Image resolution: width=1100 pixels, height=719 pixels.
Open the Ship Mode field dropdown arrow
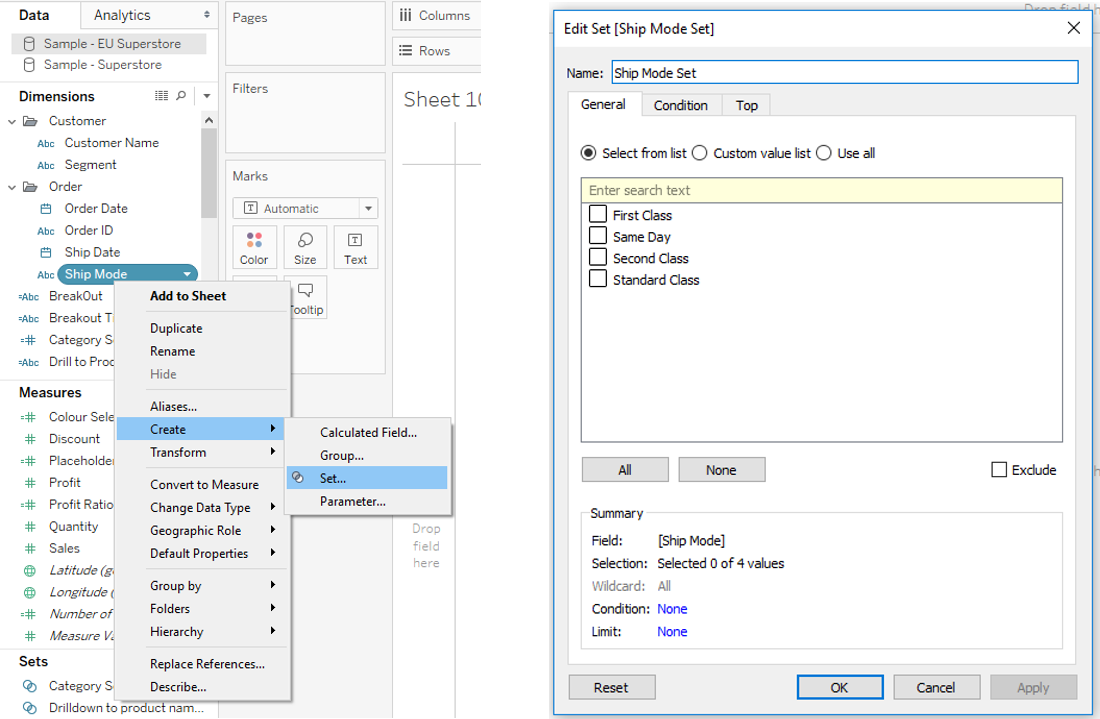pyautogui.click(x=187, y=273)
